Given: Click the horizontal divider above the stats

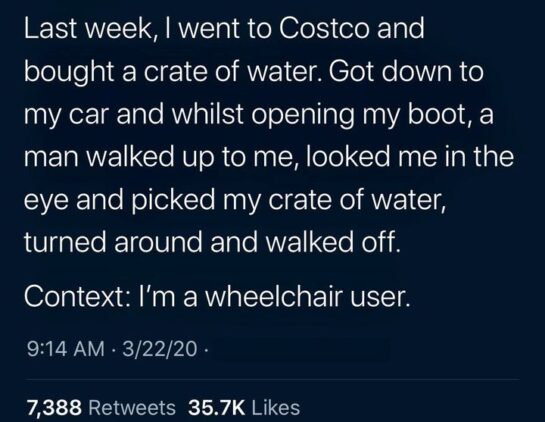Looking at the screenshot, I should click(273, 380).
